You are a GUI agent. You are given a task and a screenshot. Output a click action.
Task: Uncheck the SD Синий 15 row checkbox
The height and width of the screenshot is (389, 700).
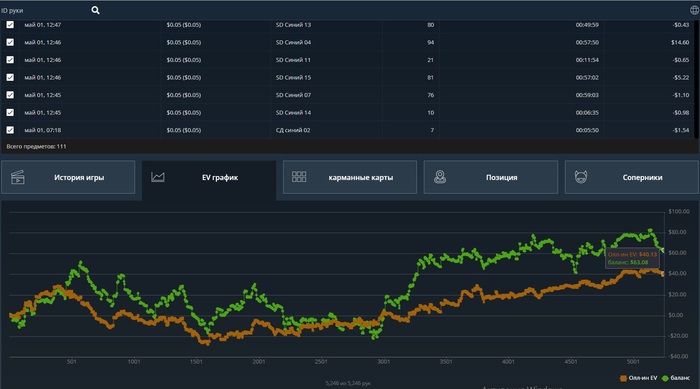[10, 77]
